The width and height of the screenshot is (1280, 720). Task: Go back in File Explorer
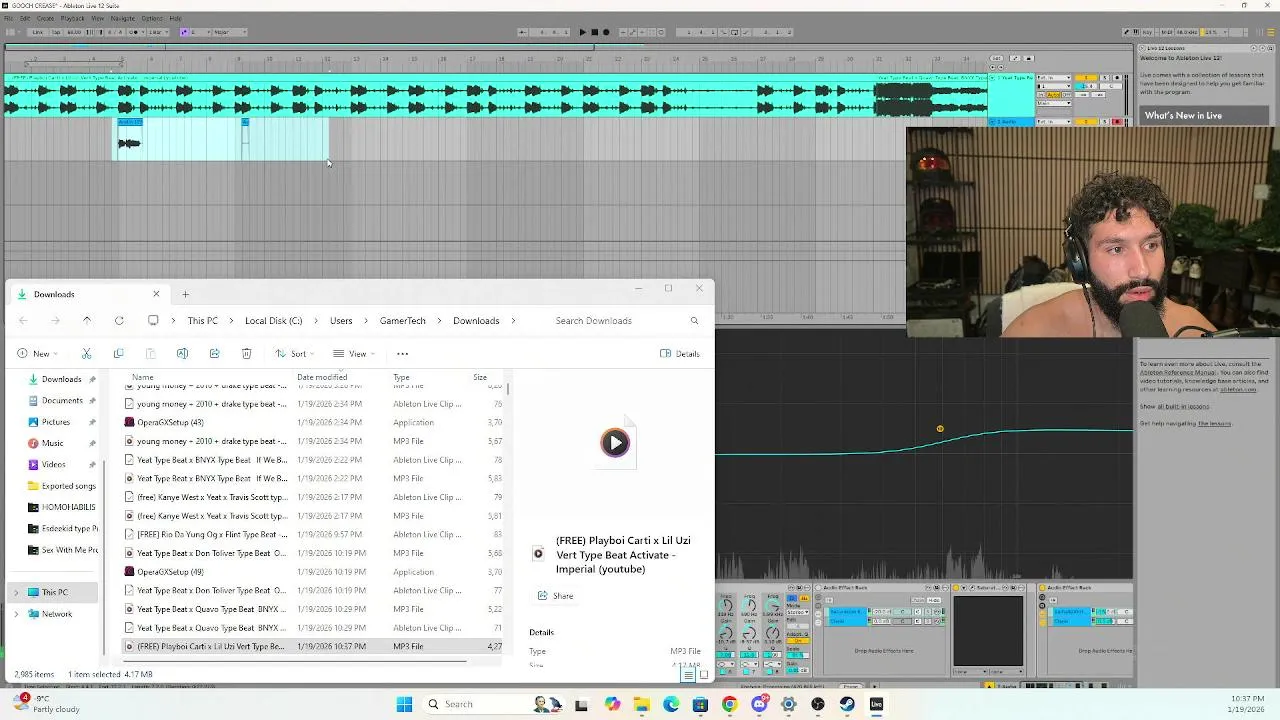point(23,321)
